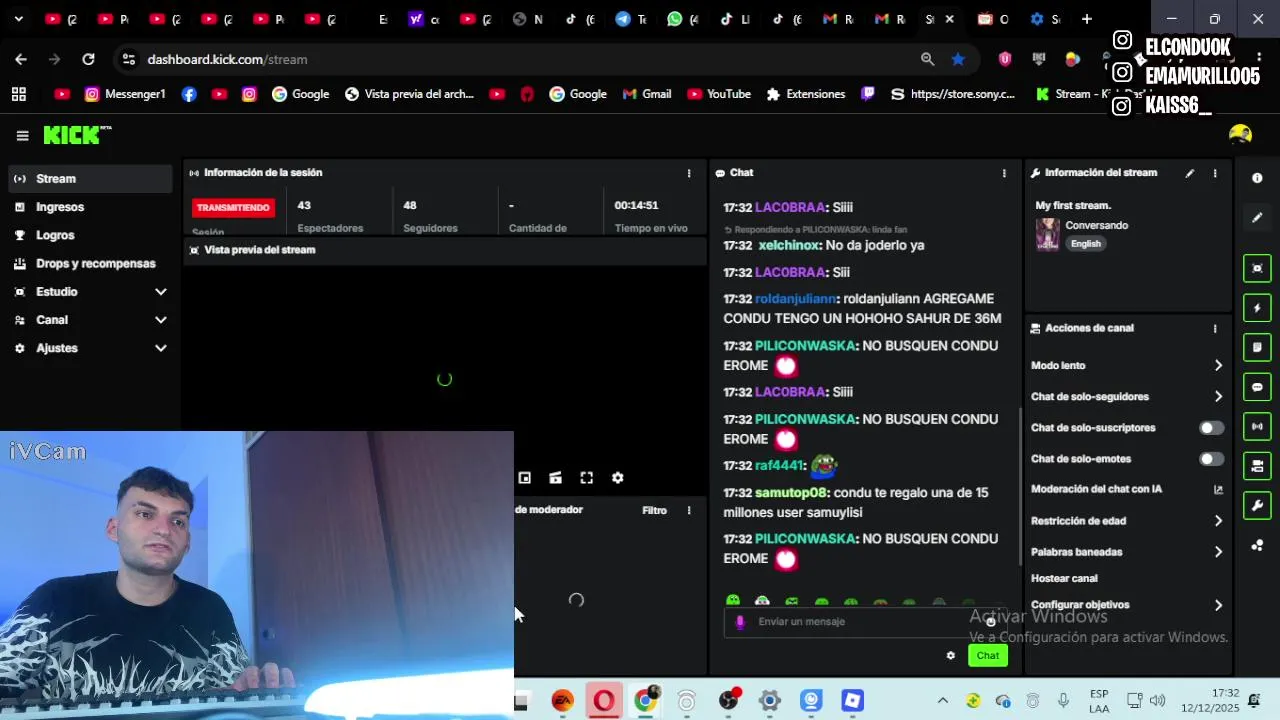Open Extensiones bookmark
The image size is (1280, 720).
tap(805, 94)
